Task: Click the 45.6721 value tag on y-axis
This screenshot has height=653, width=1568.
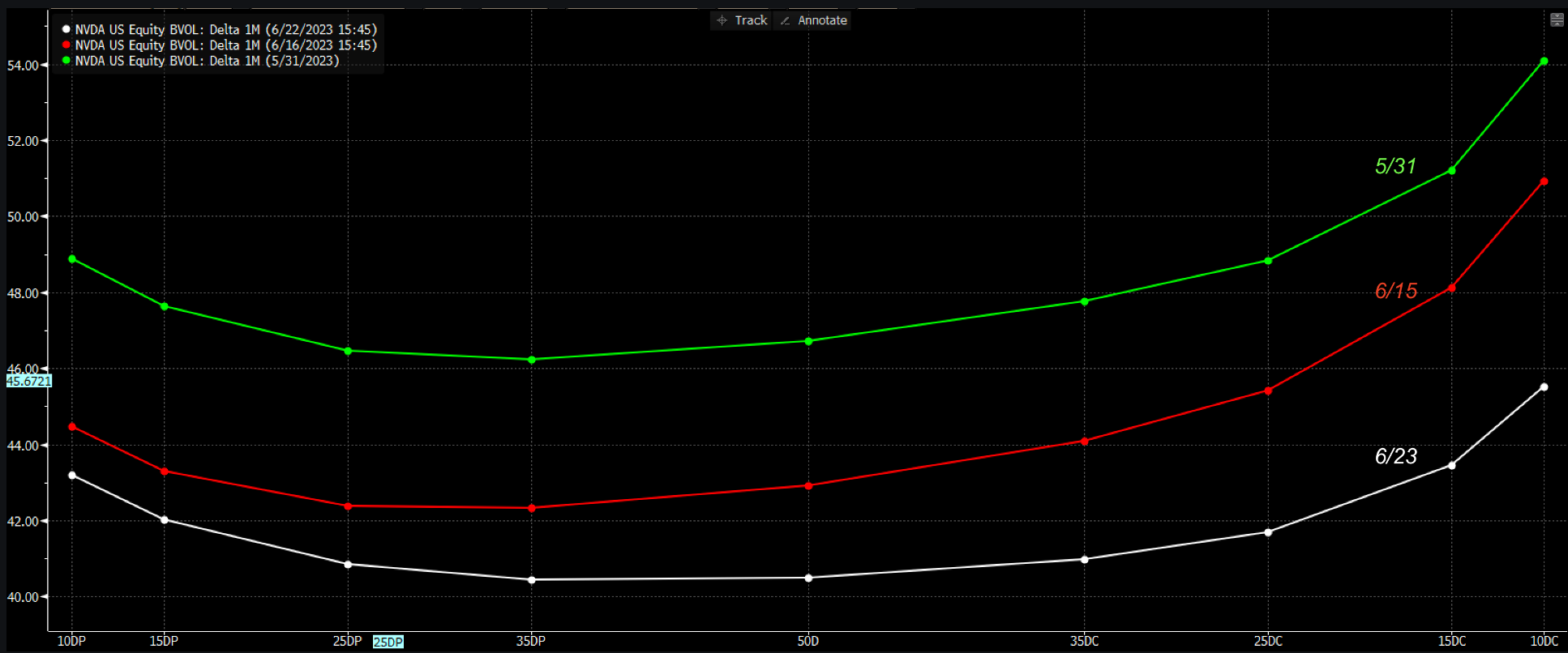Action: tap(29, 381)
